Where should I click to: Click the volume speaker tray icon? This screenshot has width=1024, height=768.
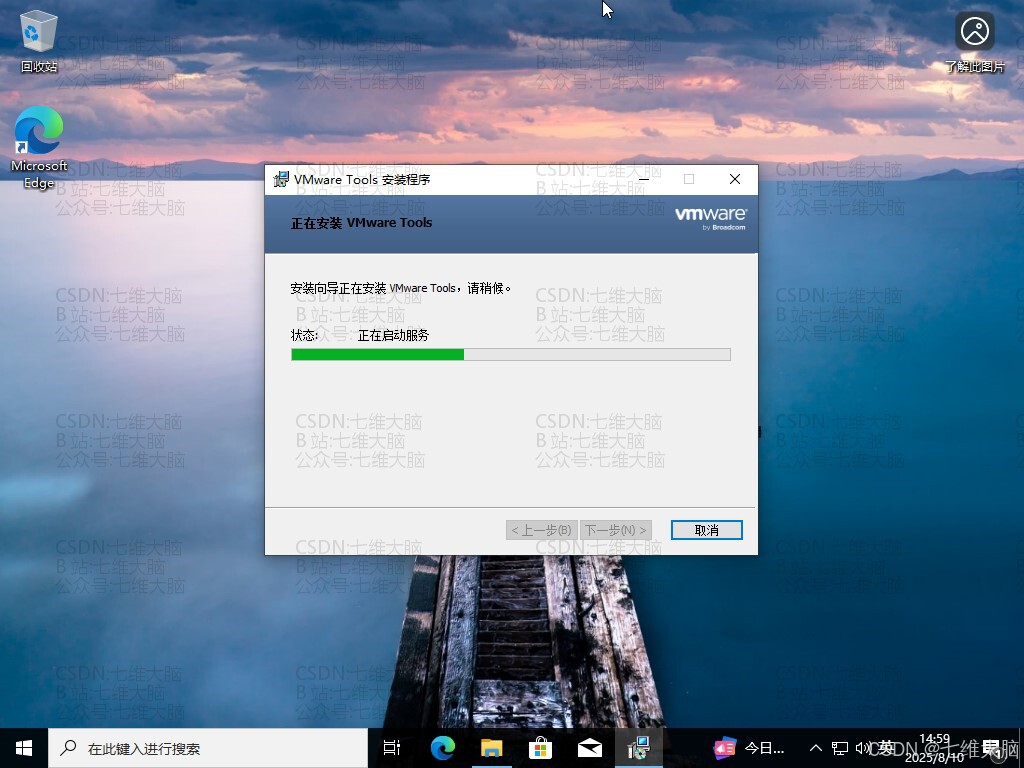click(x=863, y=748)
